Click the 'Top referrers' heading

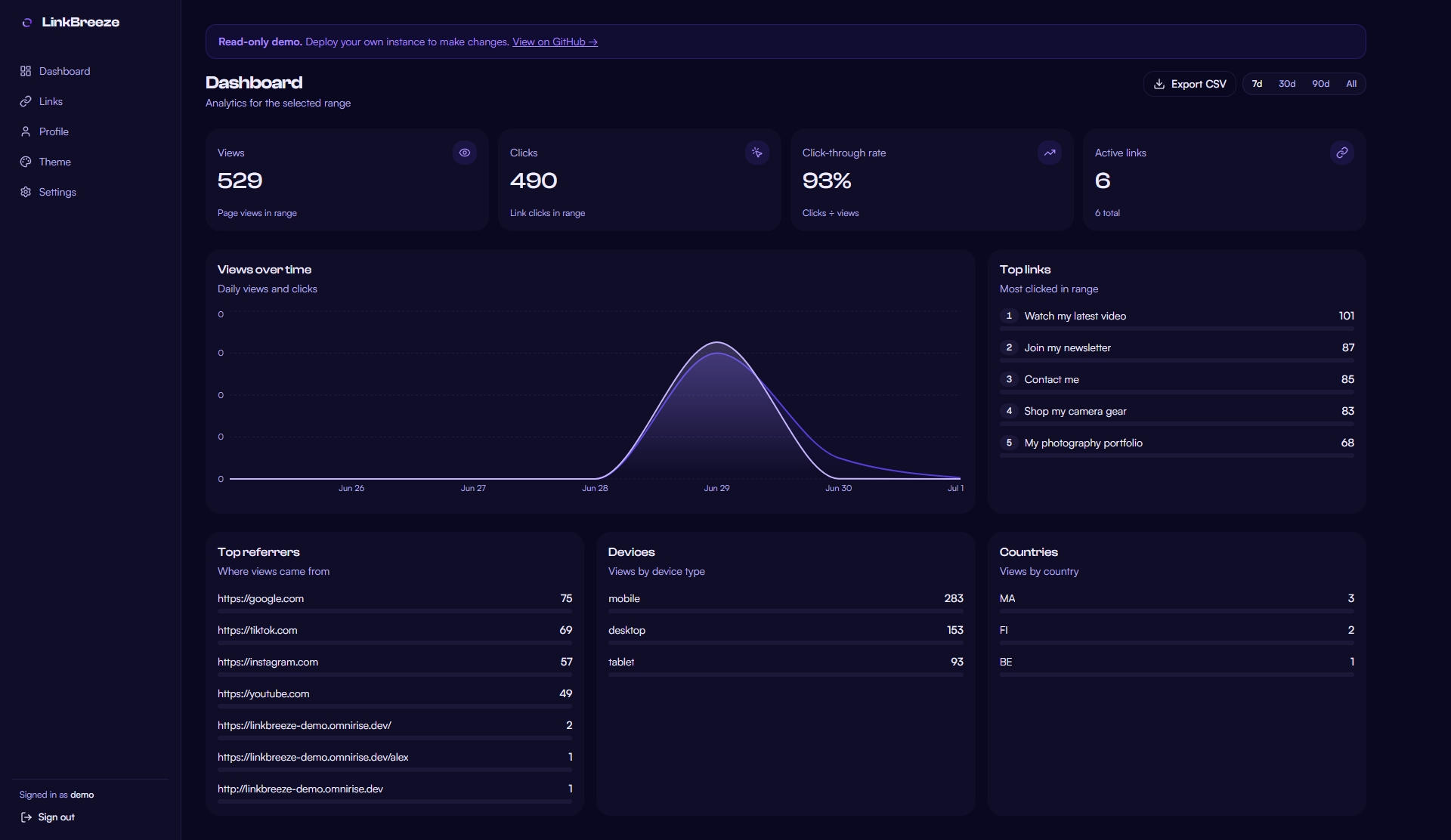pos(258,552)
